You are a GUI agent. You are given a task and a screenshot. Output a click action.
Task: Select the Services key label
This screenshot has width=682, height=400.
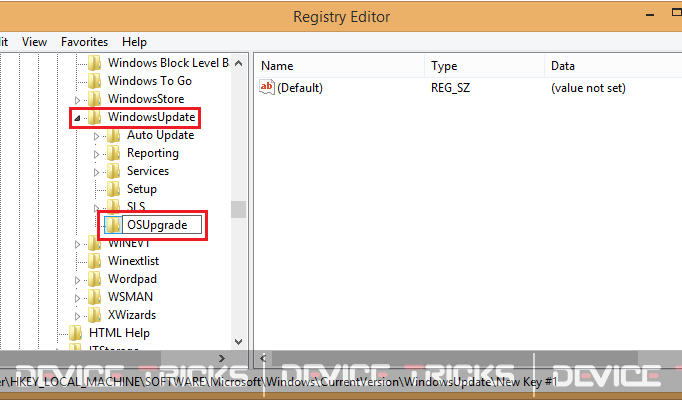[x=148, y=171]
